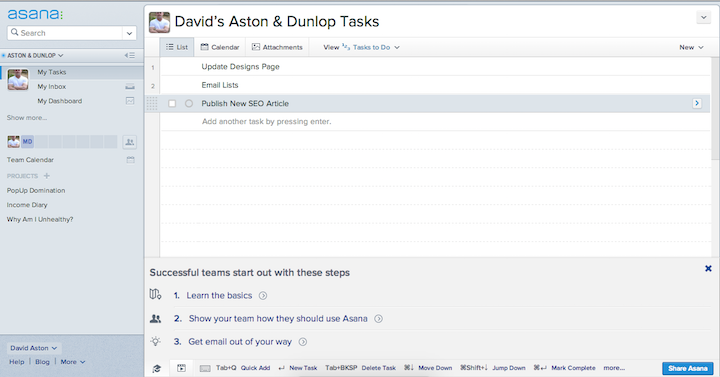Click the task list vertical scrollbar
Image resolution: width=720 pixels, height=377 pixels.
pyautogui.click(x=715, y=109)
